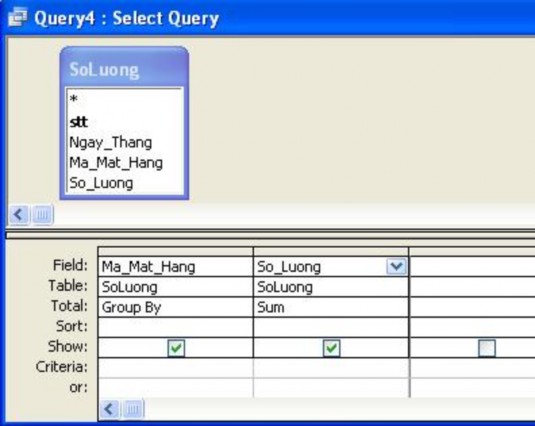Click the Sum Total cell
Screen dimensions: 535x426
[x=331, y=307]
